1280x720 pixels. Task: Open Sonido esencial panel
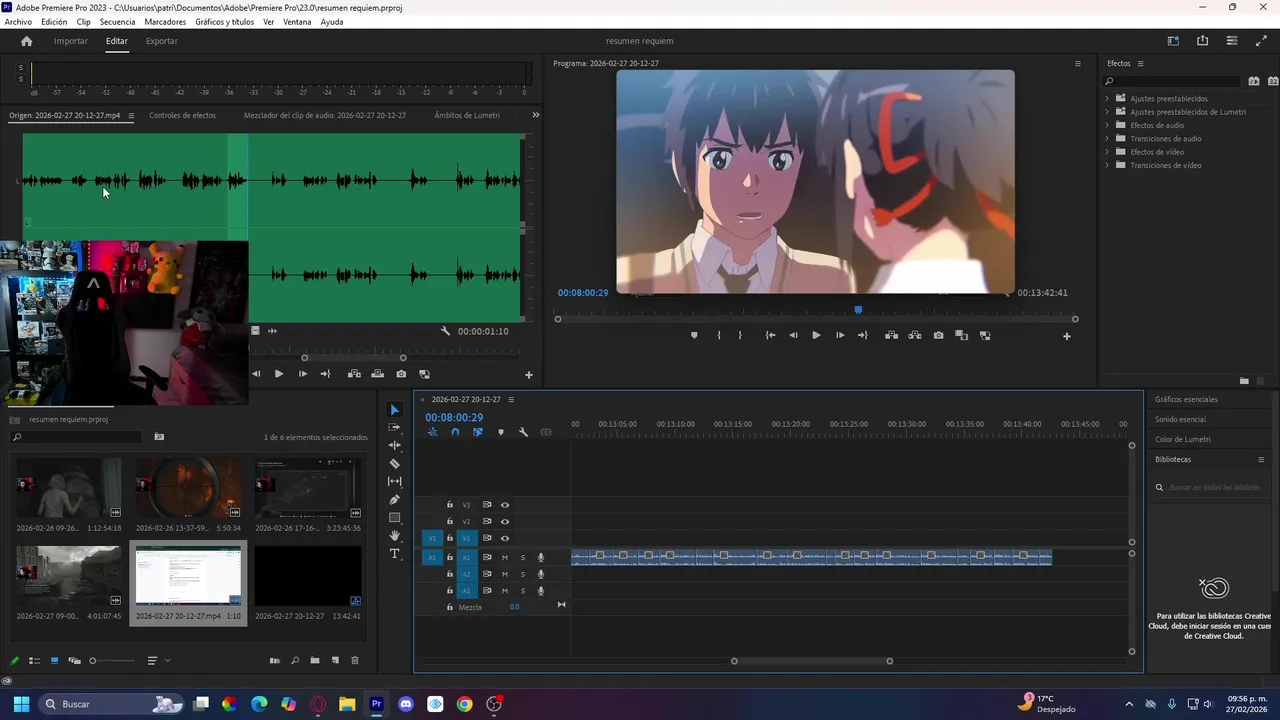click(1180, 419)
